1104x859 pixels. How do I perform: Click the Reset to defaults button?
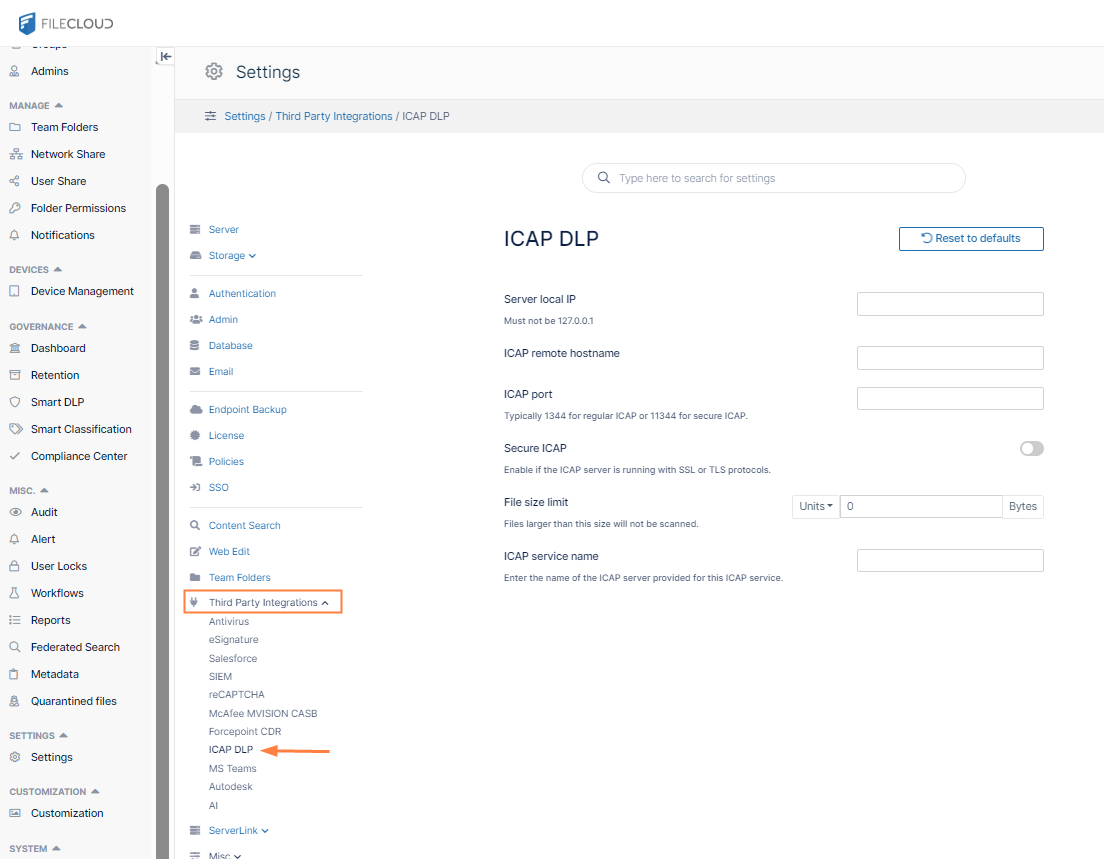pyautogui.click(x=970, y=239)
